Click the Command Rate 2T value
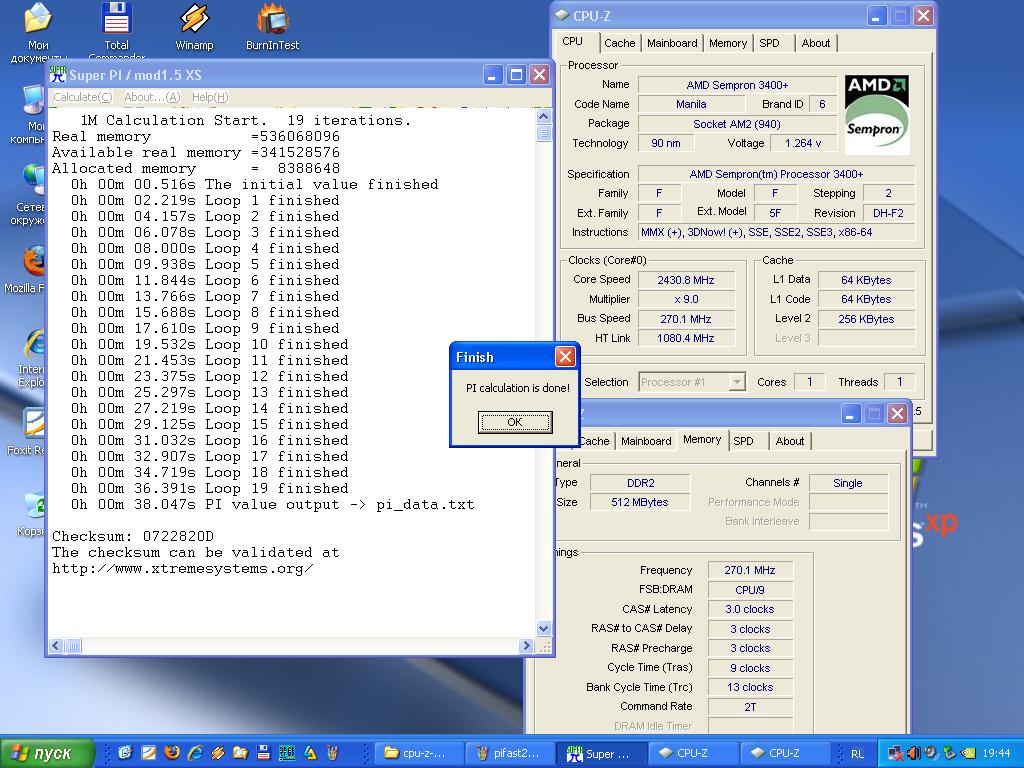Image resolution: width=1024 pixels, height=768 pixels. click(750, 707)
